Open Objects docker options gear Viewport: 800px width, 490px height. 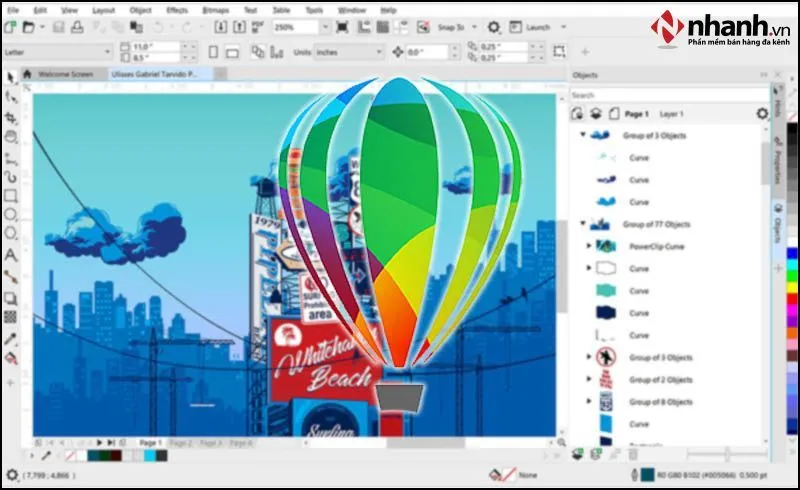(x=762, y=113)
